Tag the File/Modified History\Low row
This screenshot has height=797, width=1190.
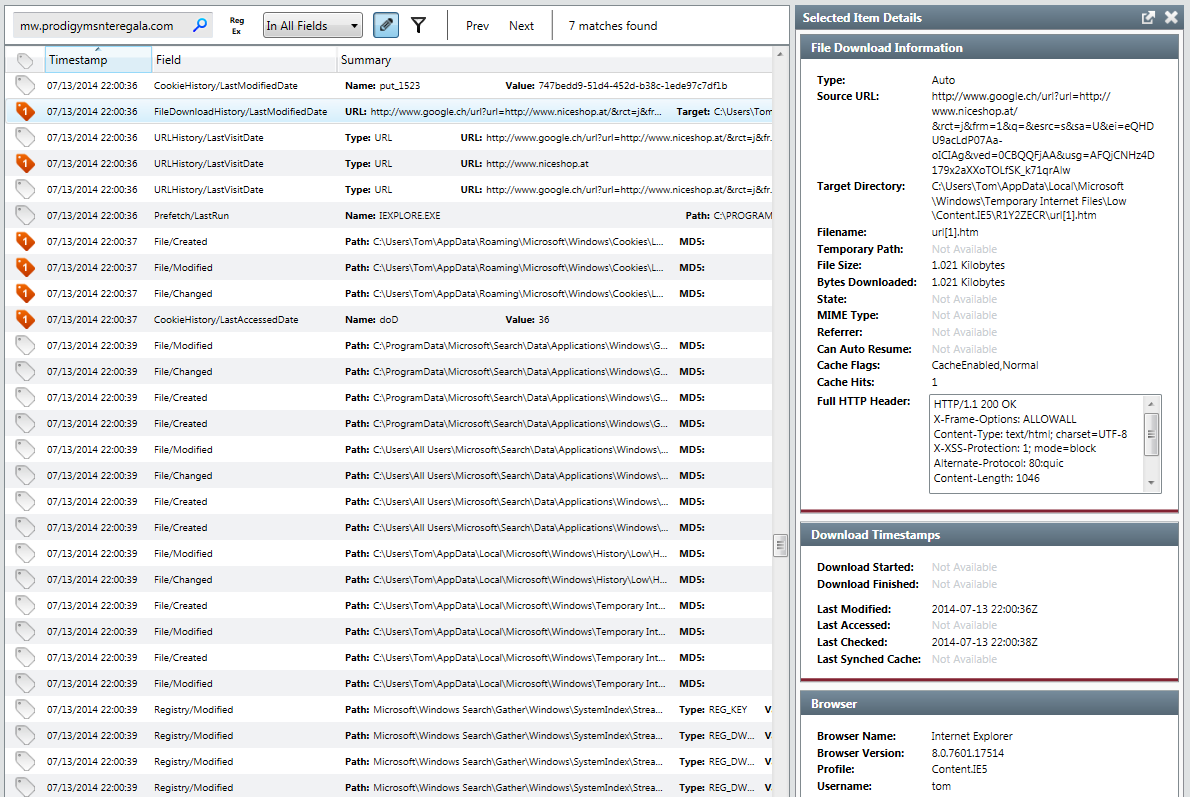(x=25, y=553)
